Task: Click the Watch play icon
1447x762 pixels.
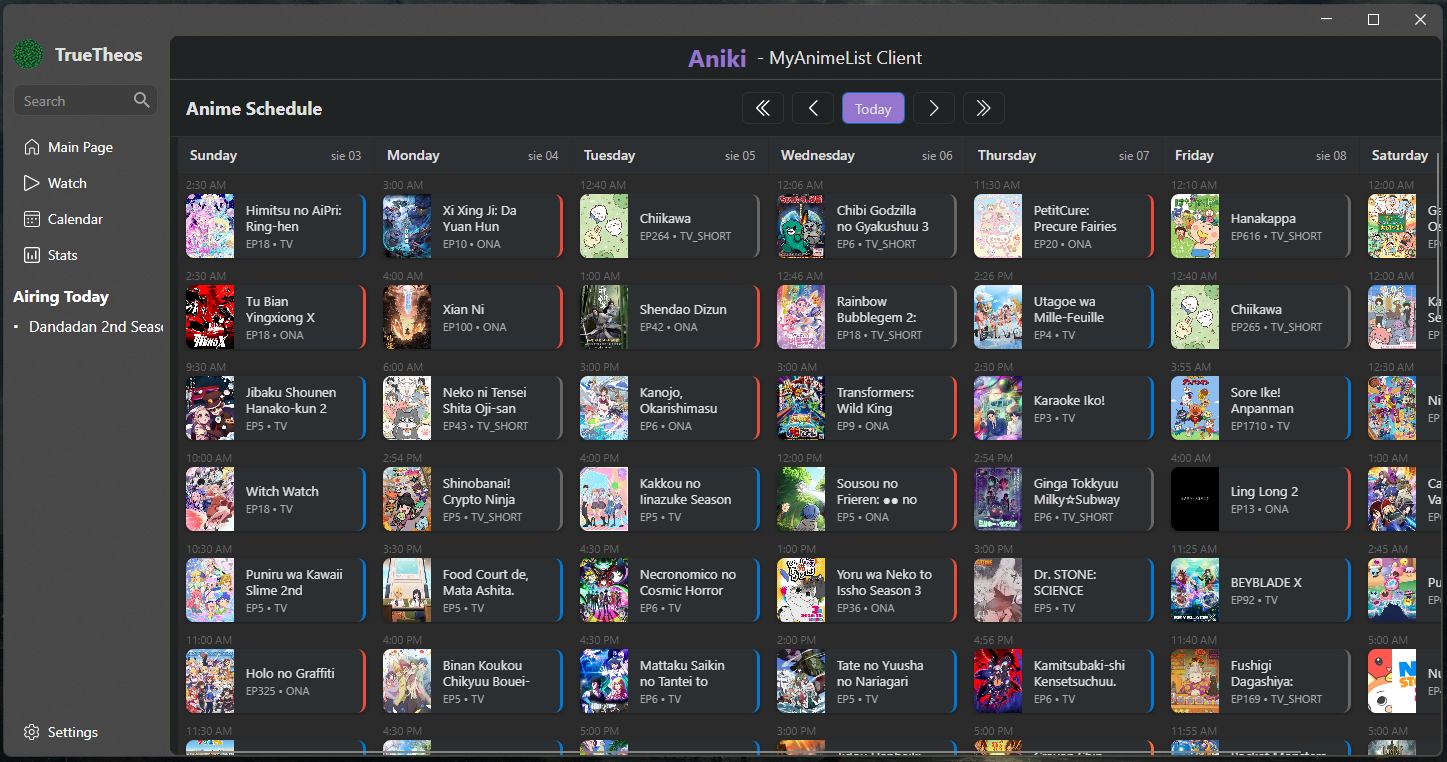Action: tap(32, 183)
